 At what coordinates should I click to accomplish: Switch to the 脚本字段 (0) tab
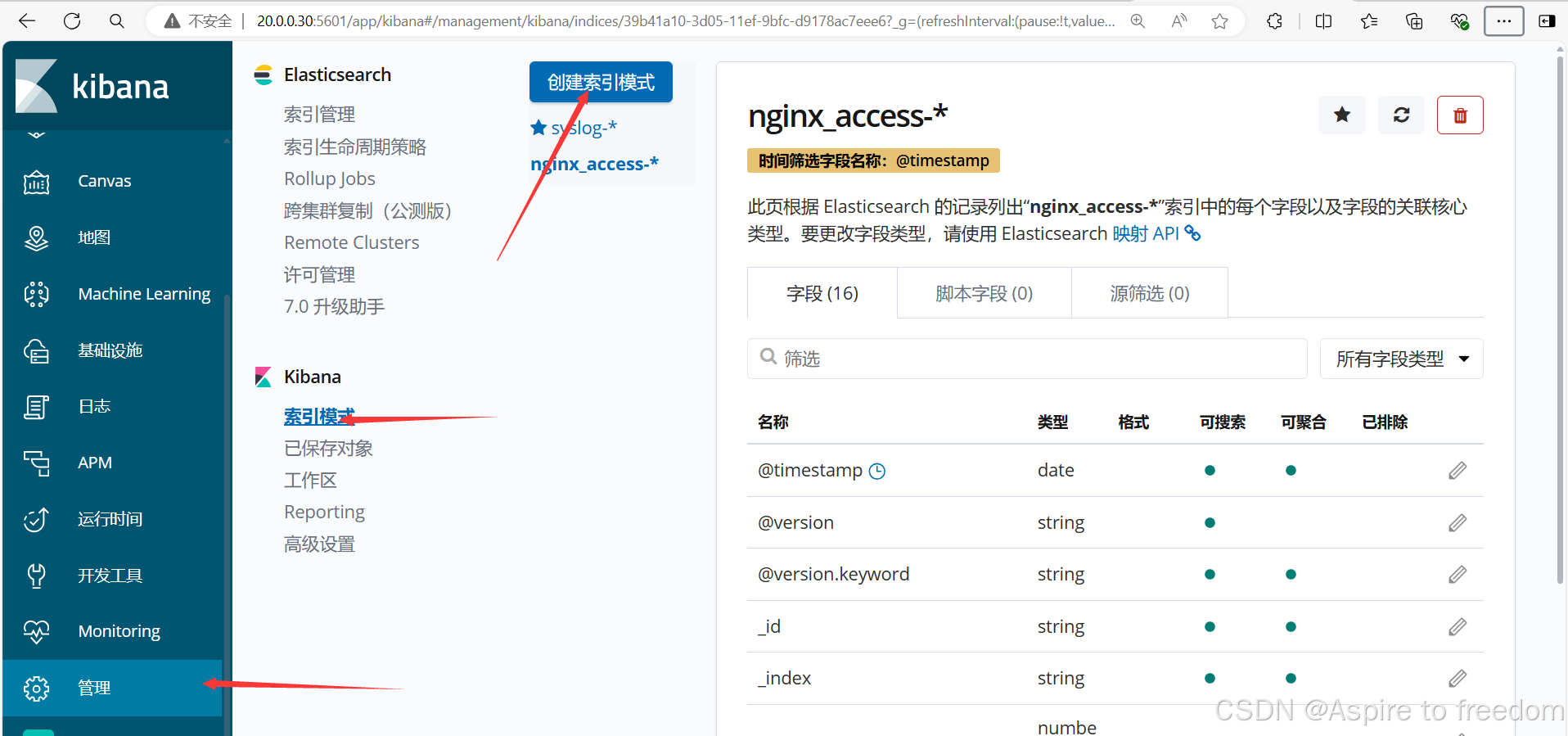[x=985, y=293]
